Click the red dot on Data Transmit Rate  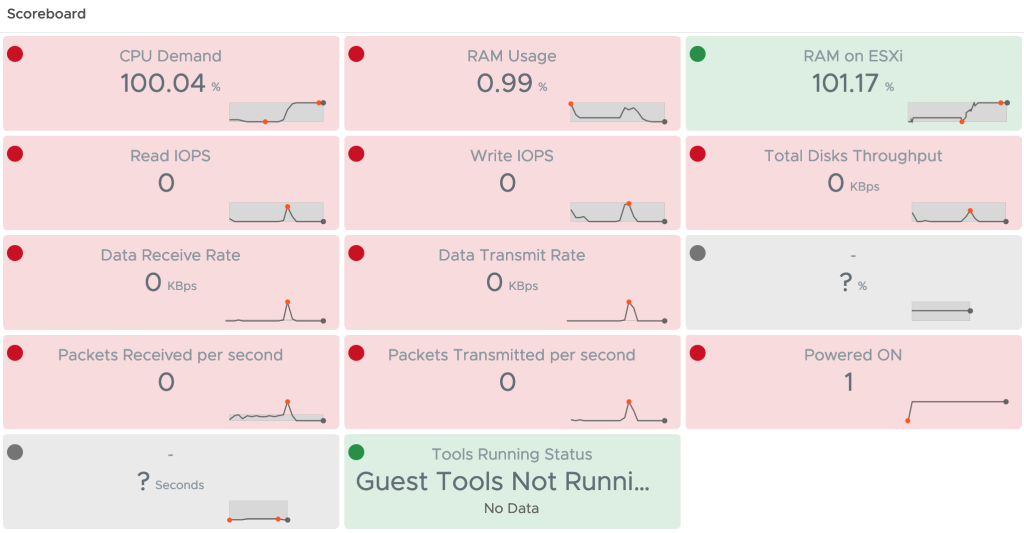pos(356,253)
